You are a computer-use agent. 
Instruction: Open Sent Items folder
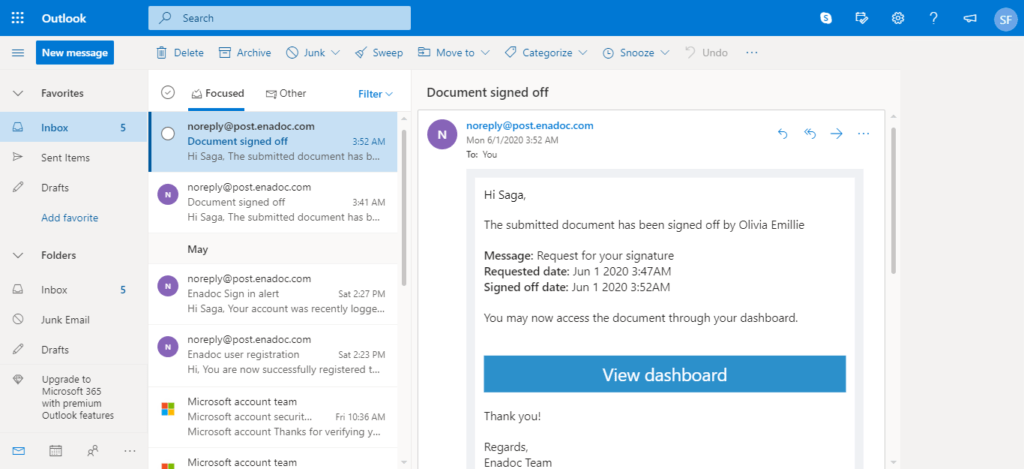pos(74,158)
